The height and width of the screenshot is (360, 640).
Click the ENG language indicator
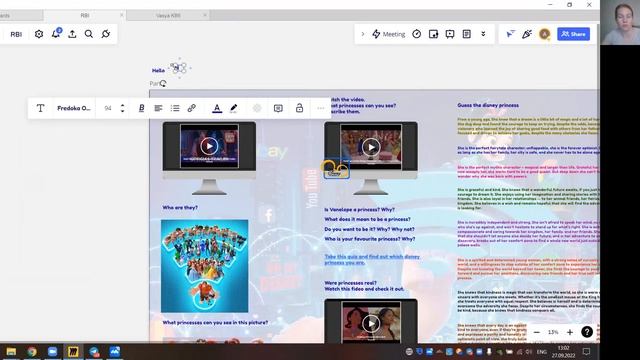[541, 352]
